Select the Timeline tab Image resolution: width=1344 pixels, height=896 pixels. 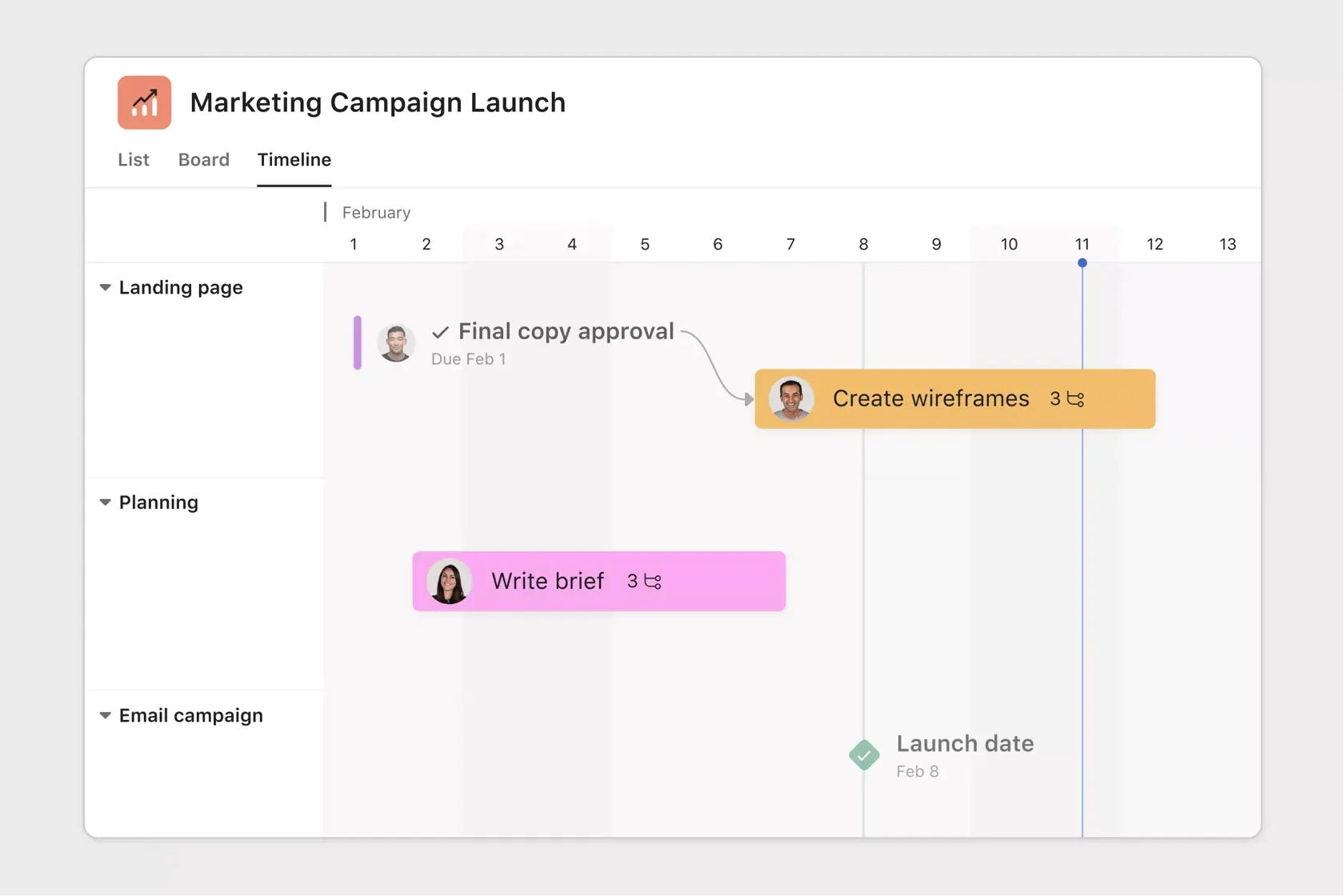tap(294, 159)
